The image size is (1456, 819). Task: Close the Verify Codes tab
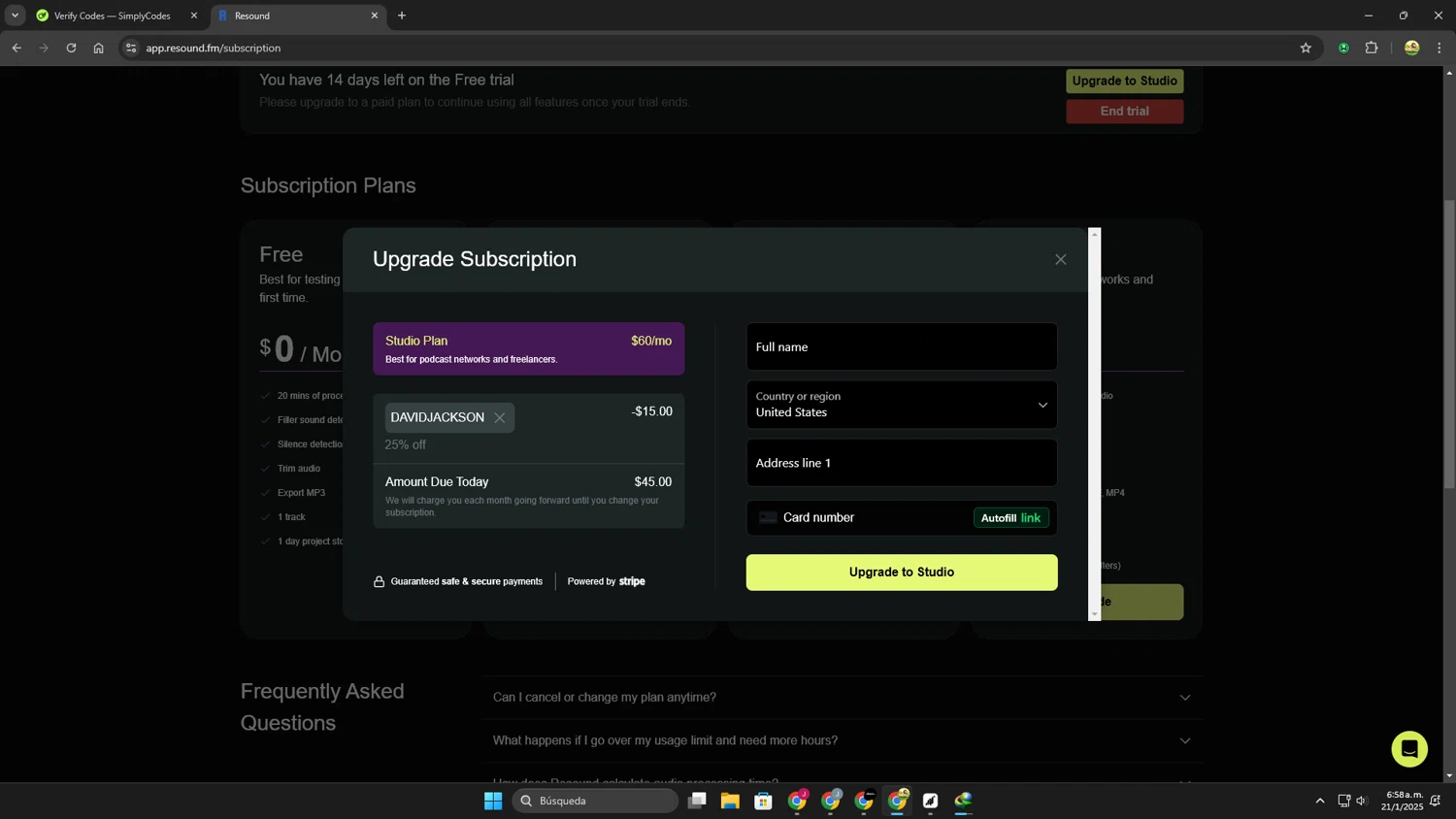click(x=194, y=16)
